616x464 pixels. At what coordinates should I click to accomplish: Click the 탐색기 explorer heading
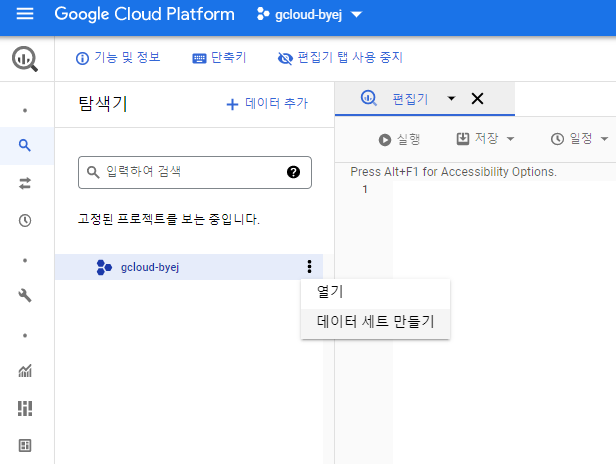103,104
